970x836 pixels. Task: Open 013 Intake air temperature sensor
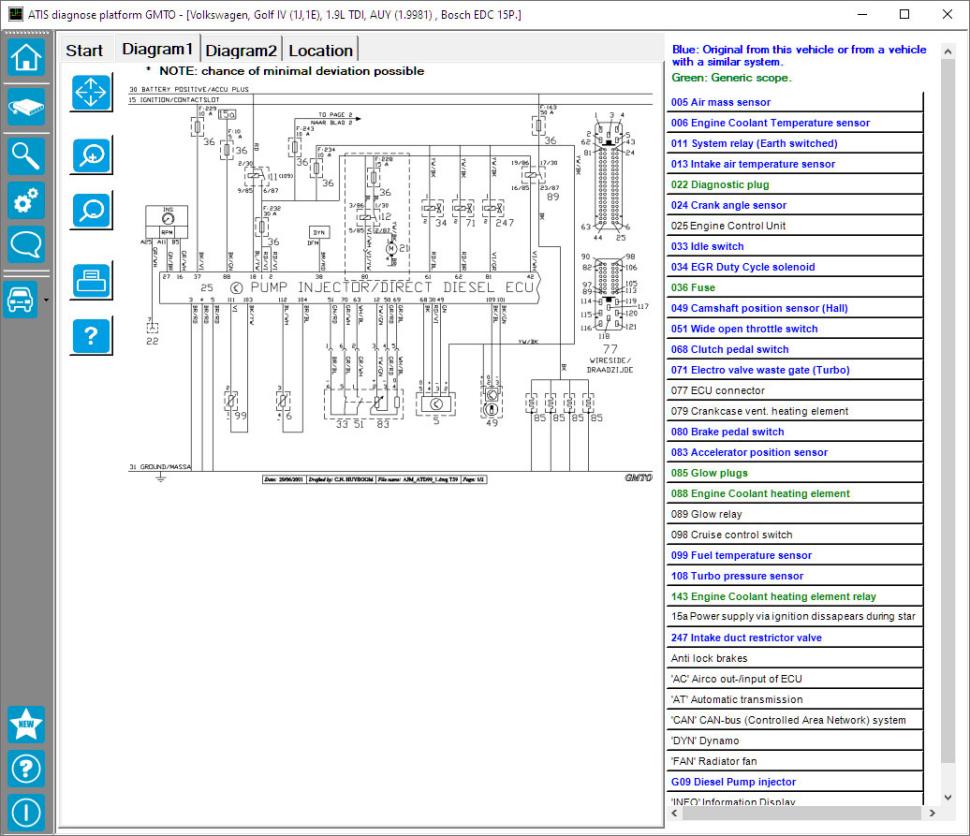click(x=794, y=164)
